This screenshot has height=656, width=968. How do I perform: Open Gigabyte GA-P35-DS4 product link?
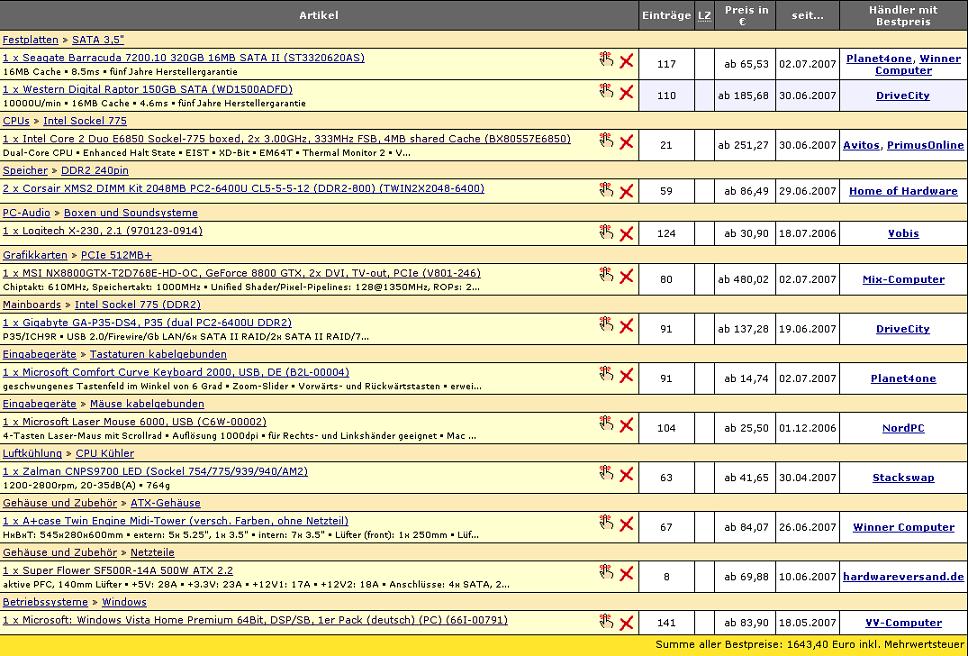(147, 322)
